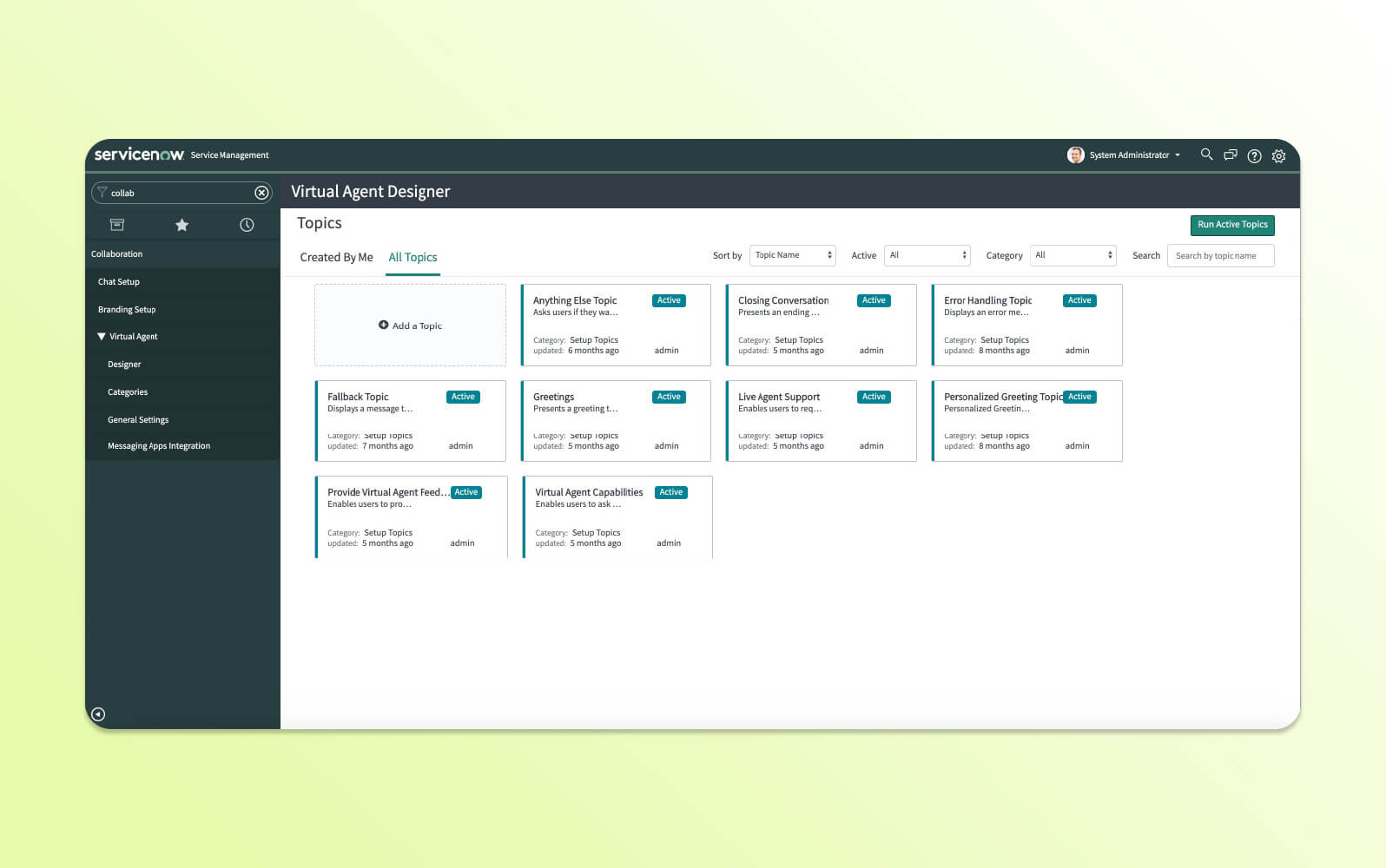Open system settings gear icon
The image size is (1386, 868).
pyautogui.click(x=1278, y=156)
